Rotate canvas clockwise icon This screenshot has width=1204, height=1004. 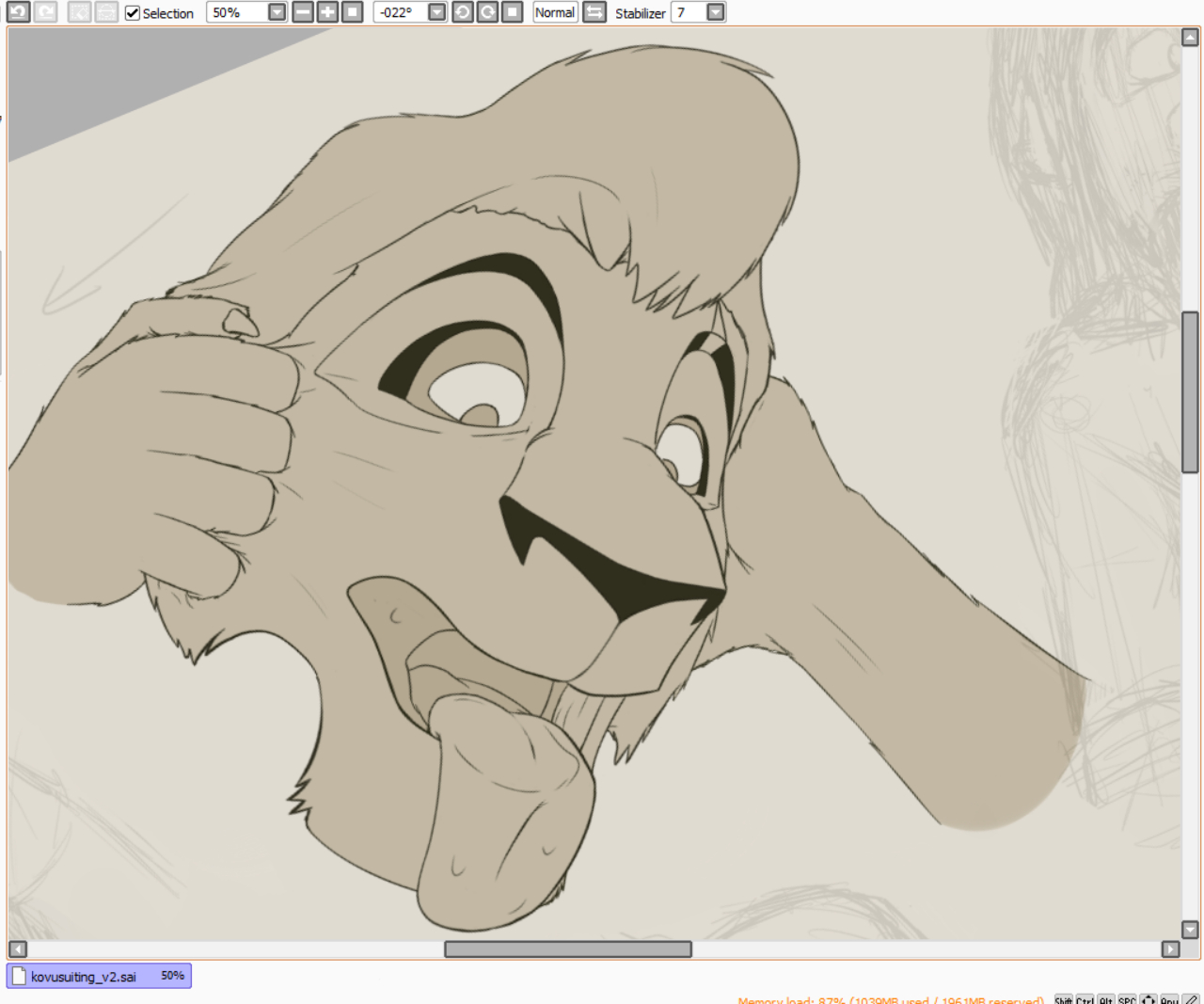[x=487, y=12]
